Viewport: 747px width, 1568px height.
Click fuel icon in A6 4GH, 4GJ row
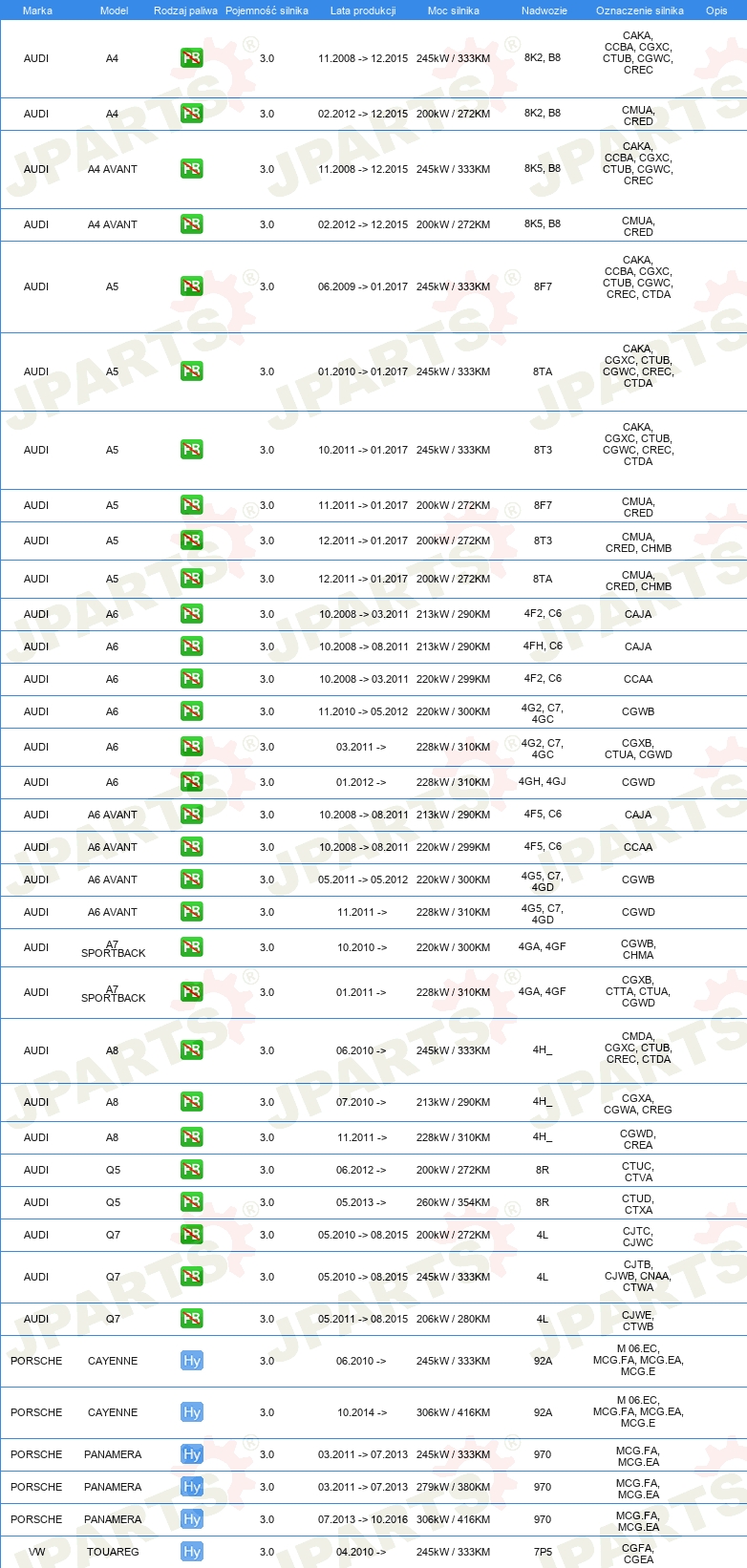(192, 782)
